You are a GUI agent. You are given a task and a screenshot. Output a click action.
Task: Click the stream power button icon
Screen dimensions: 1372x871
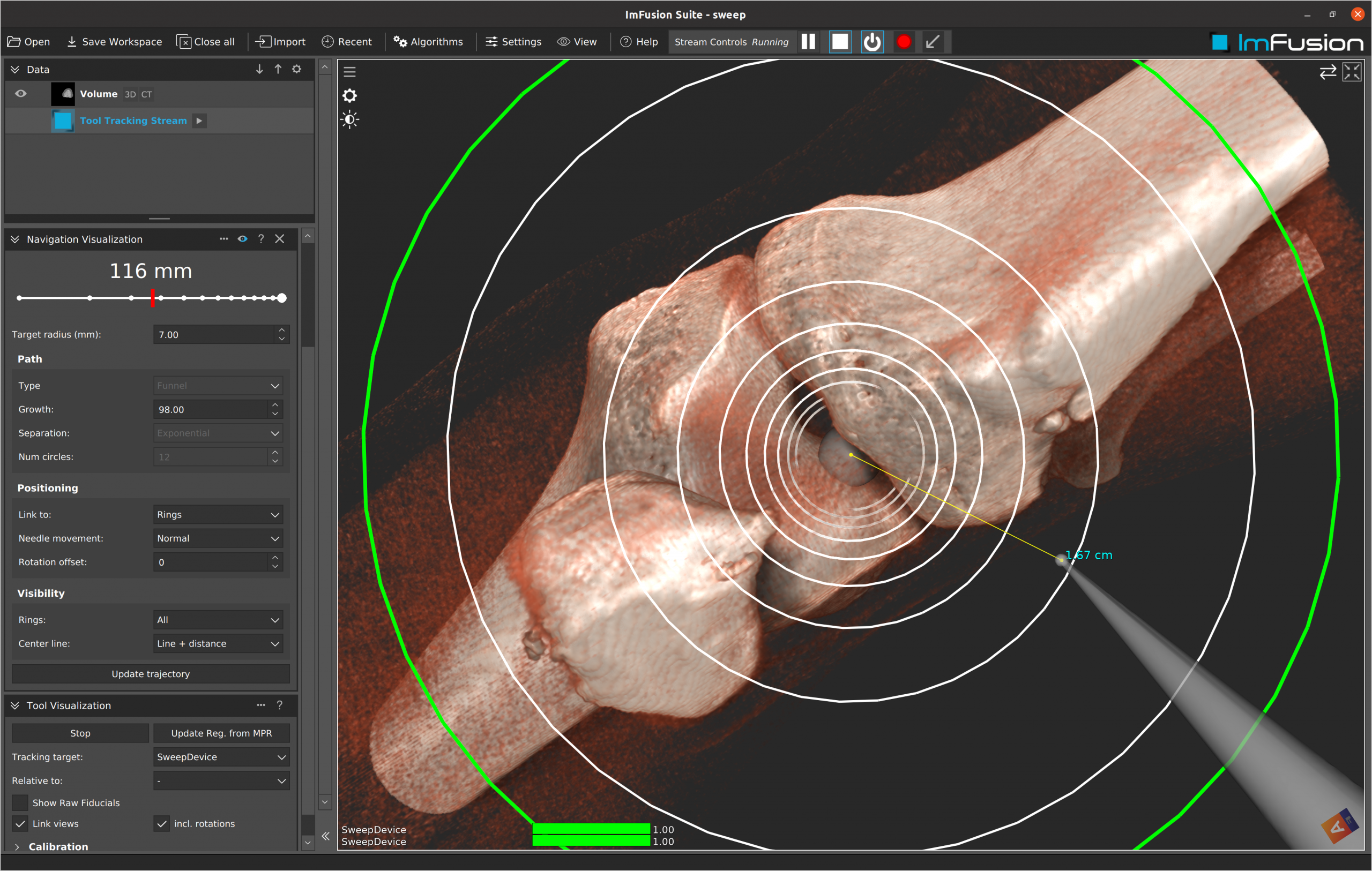coord(872,42)
